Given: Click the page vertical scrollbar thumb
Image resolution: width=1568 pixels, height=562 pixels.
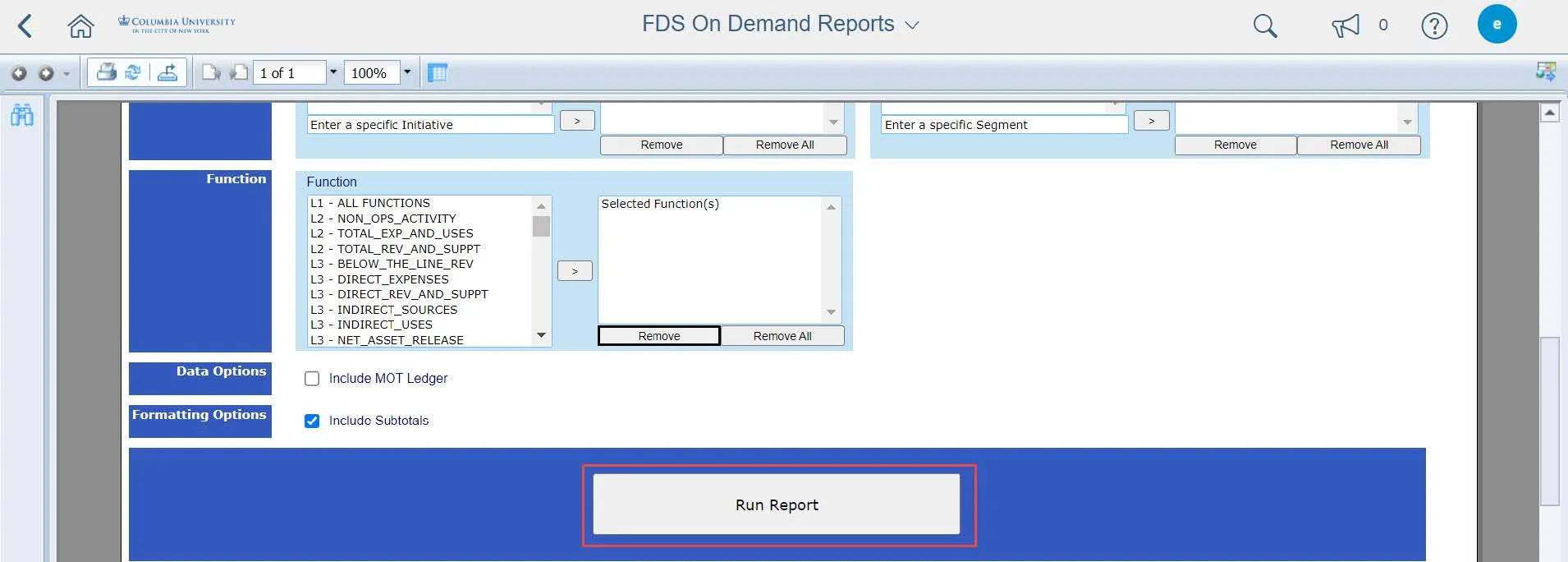Looking at the screenshot, I should [1549, 421].
